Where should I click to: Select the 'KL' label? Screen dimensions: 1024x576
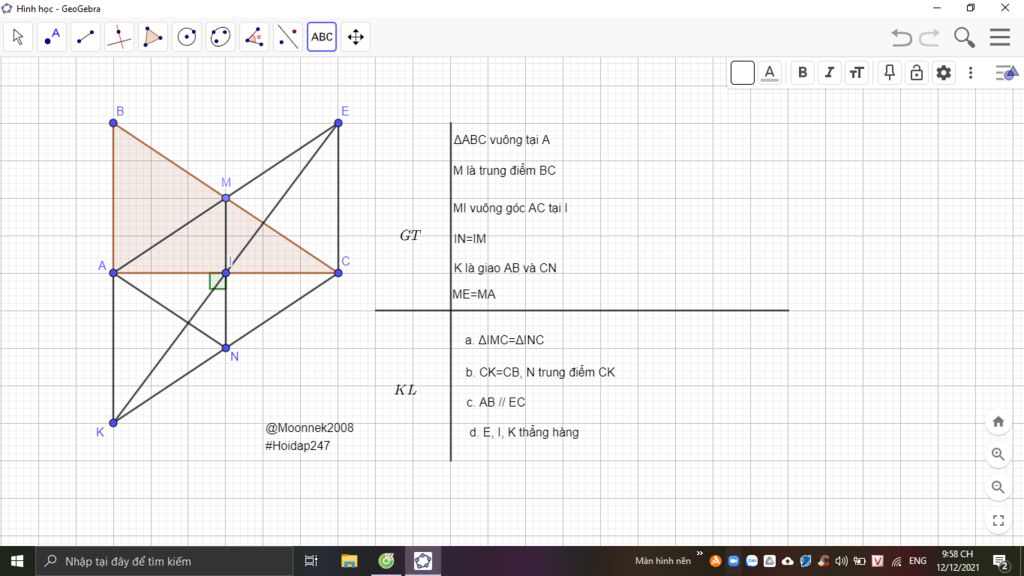pyautogui.click(x=406, y=390)
